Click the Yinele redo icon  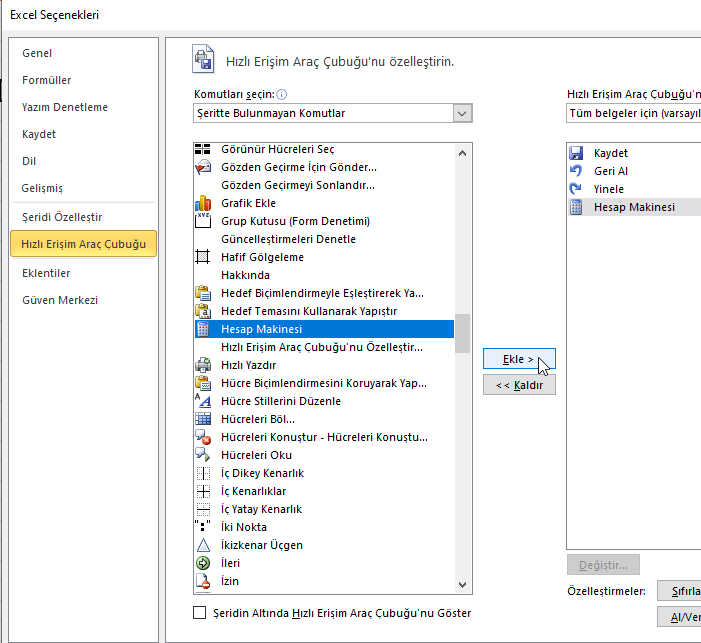576,189
